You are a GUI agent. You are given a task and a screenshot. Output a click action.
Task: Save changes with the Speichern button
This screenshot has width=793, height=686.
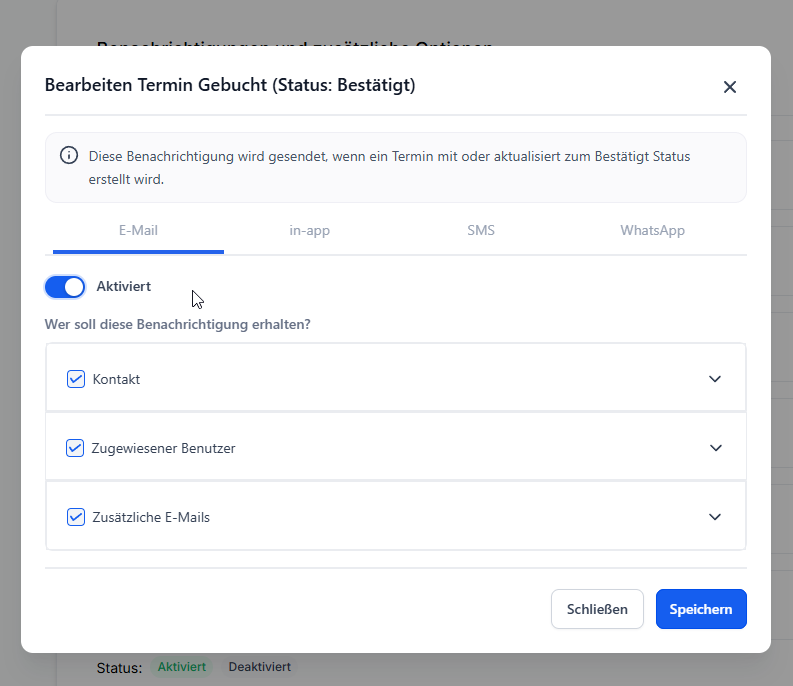[x=701, y=609]
